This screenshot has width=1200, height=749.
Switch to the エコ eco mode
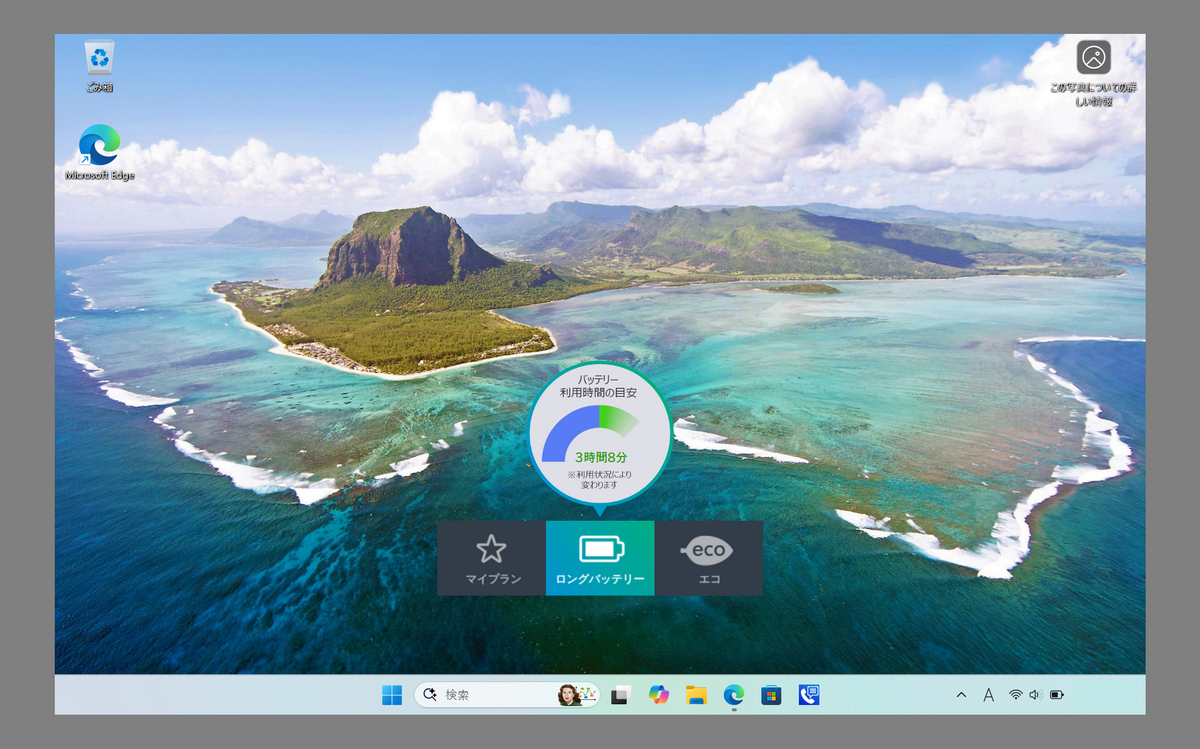(709, 558)
